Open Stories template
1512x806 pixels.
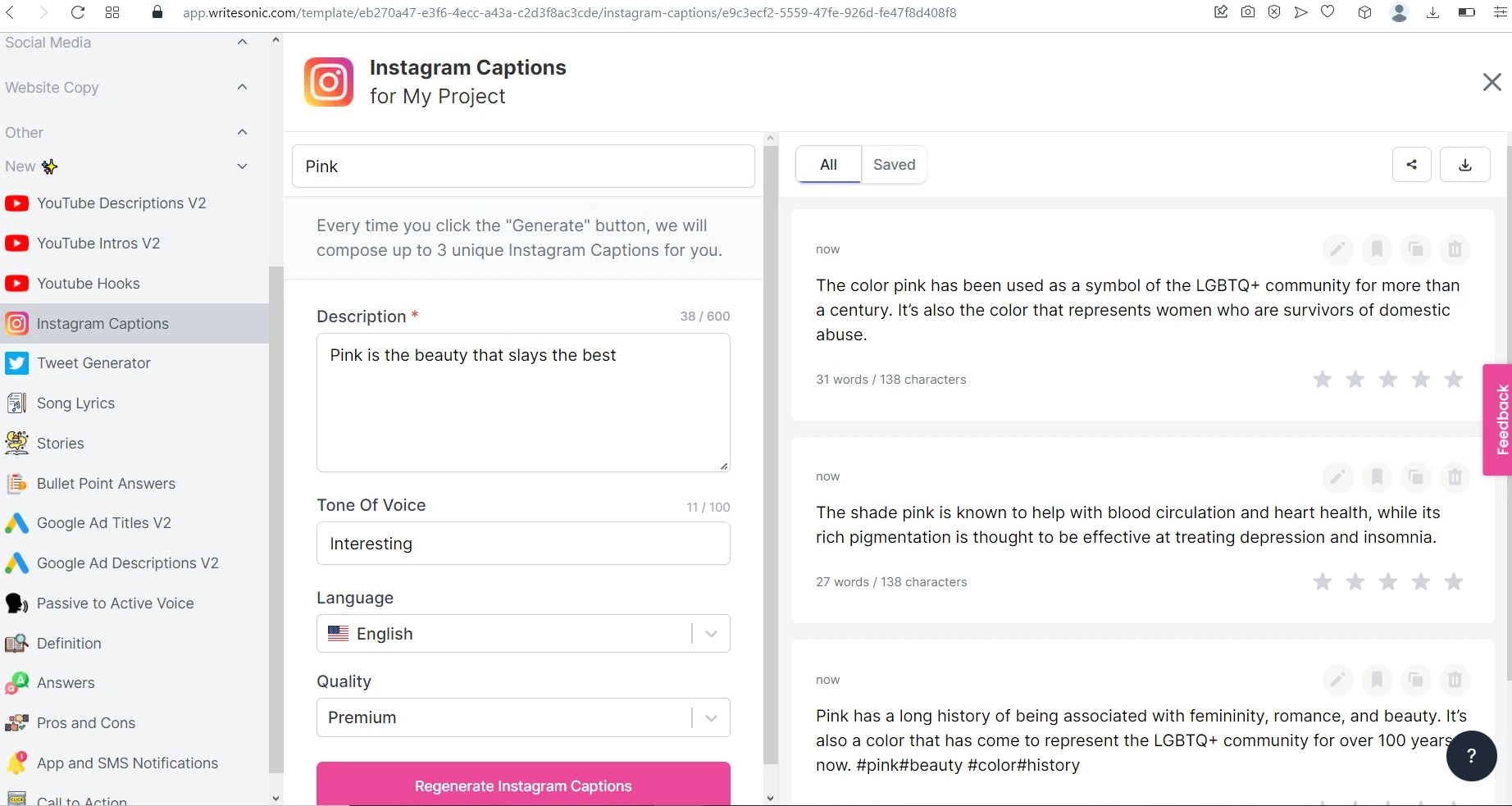pos(134,444)
